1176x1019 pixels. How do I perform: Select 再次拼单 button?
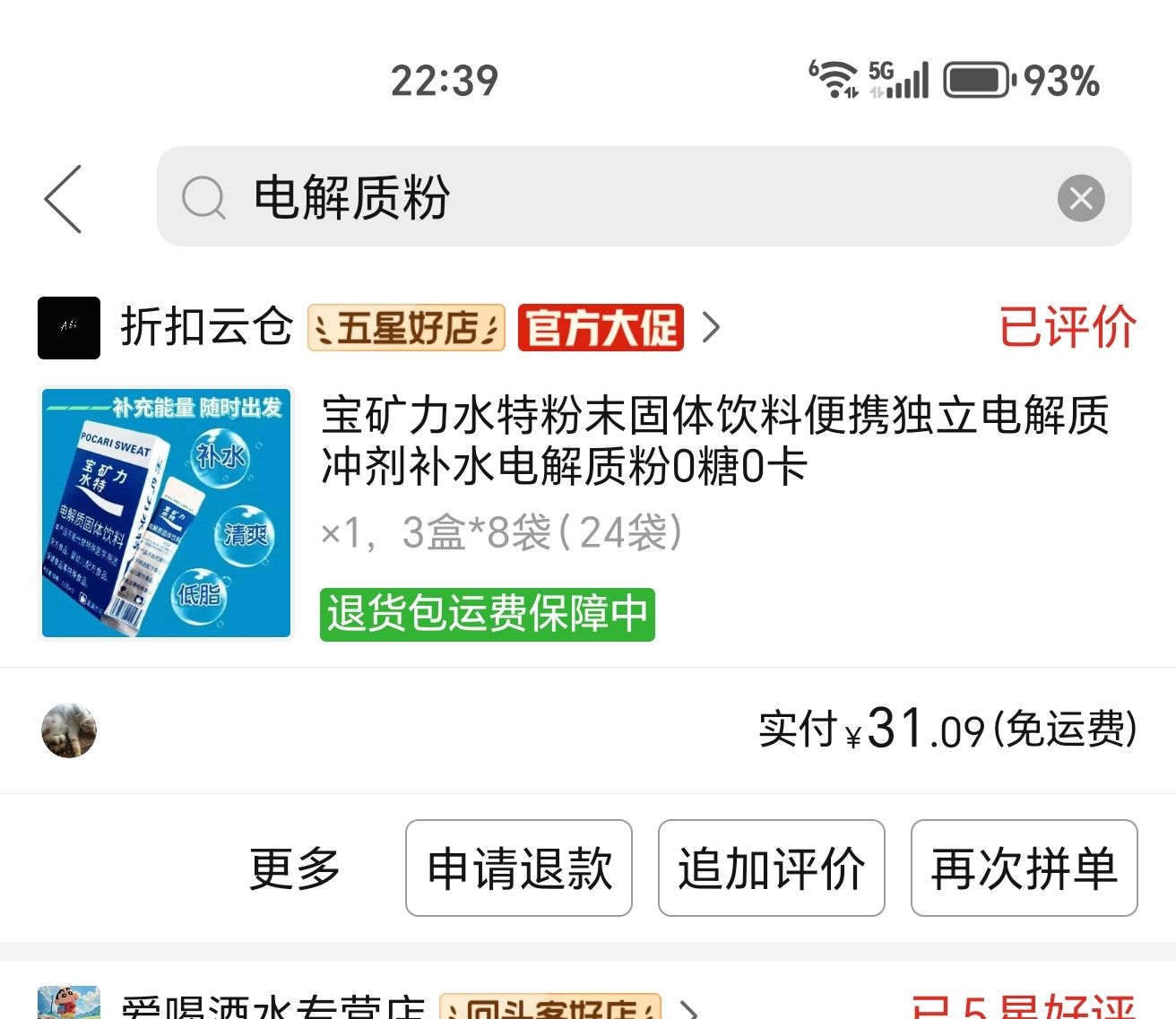pos(1025,868)
